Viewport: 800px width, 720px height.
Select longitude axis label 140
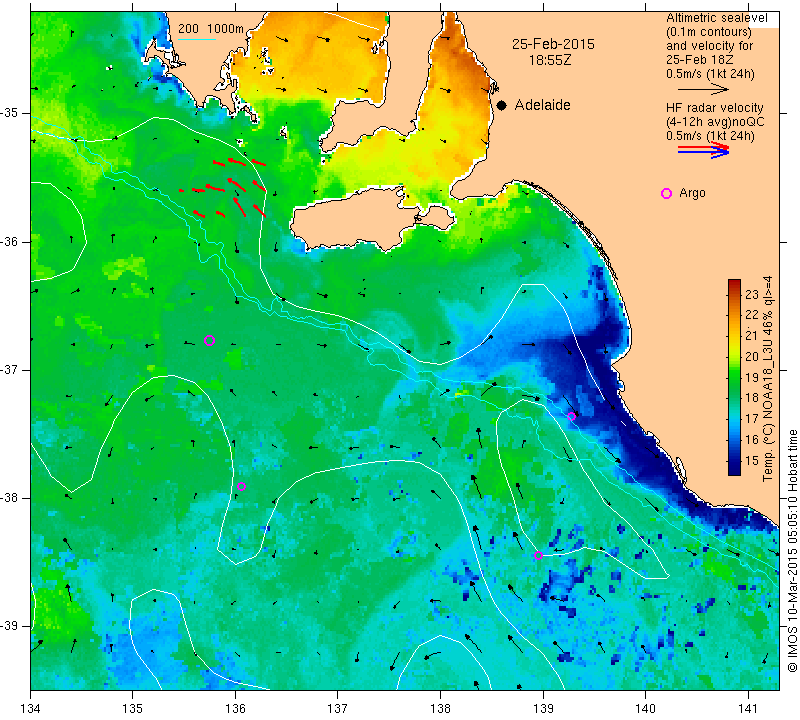click(645, 709)
